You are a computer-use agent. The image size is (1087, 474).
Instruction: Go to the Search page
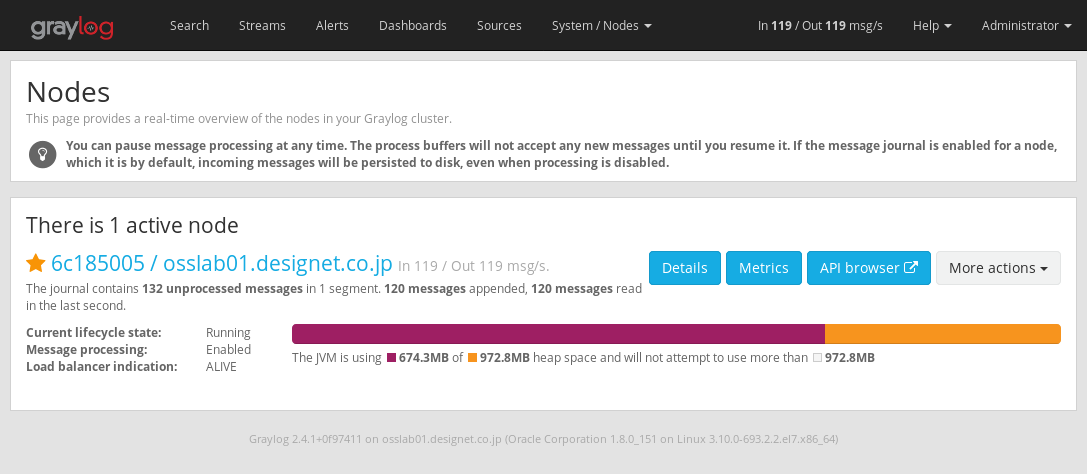[189, 26]
